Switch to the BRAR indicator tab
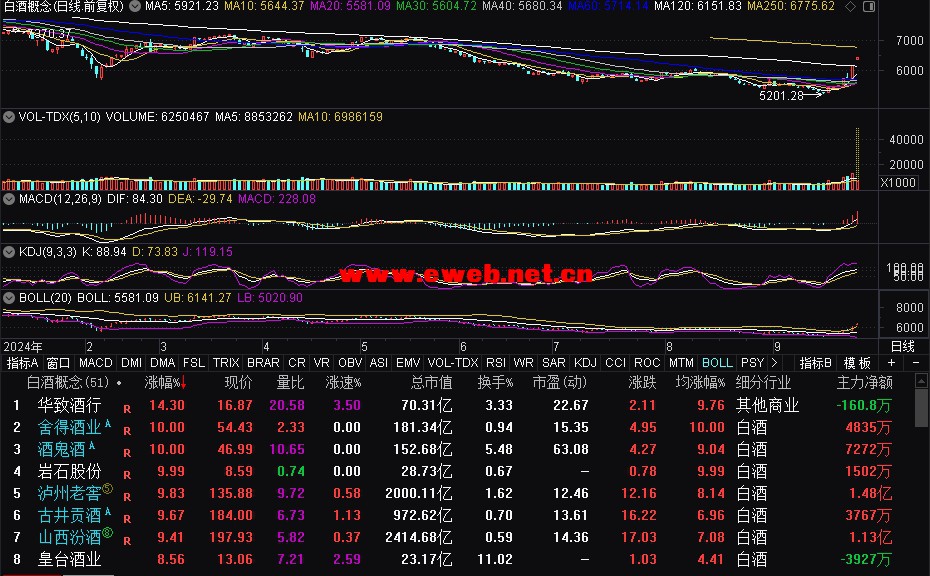Screen dimensions: 930x576 (x=263, y=362)
